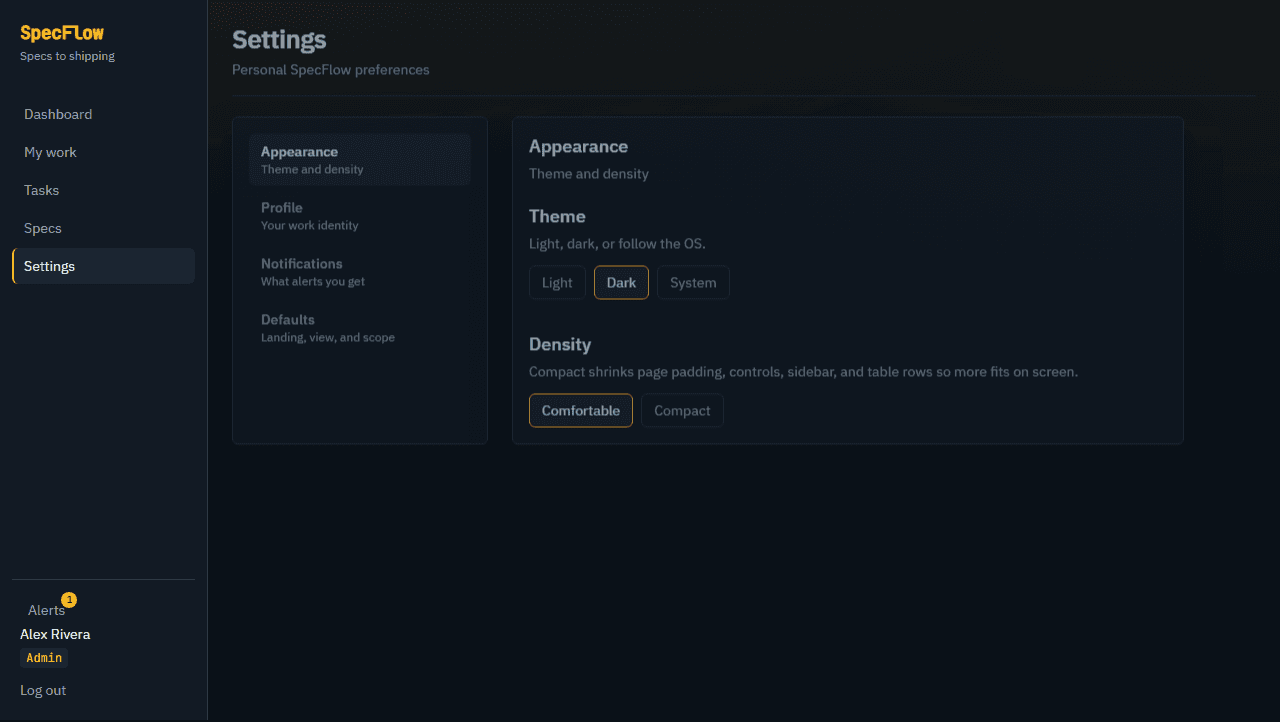The image size is (1280, 722).
Task: Navigate to Specs in sidebar
Action: [x=103, y=228]
